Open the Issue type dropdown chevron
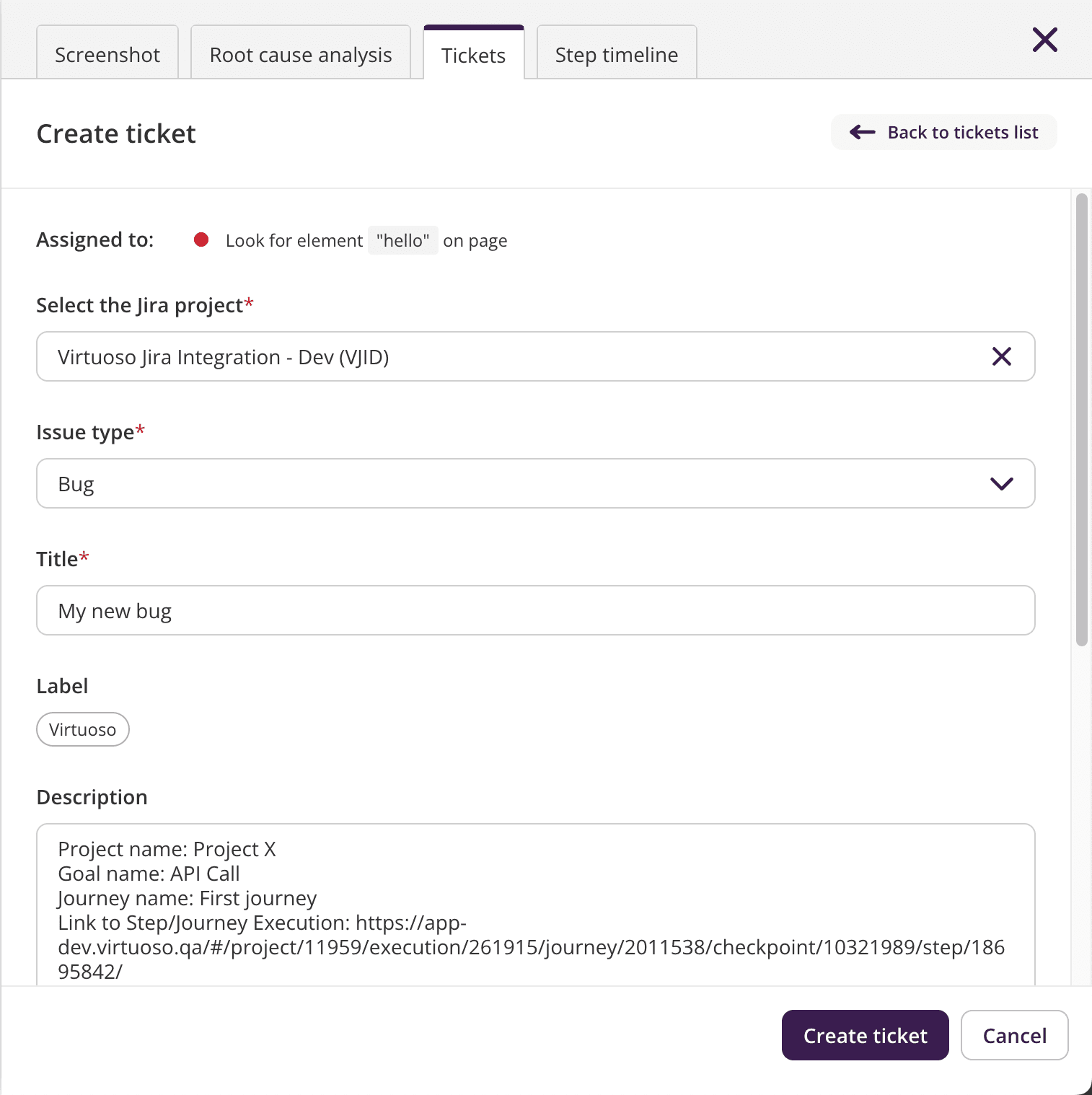This screenshot has width=1092, height=1095. (1001, 483)
